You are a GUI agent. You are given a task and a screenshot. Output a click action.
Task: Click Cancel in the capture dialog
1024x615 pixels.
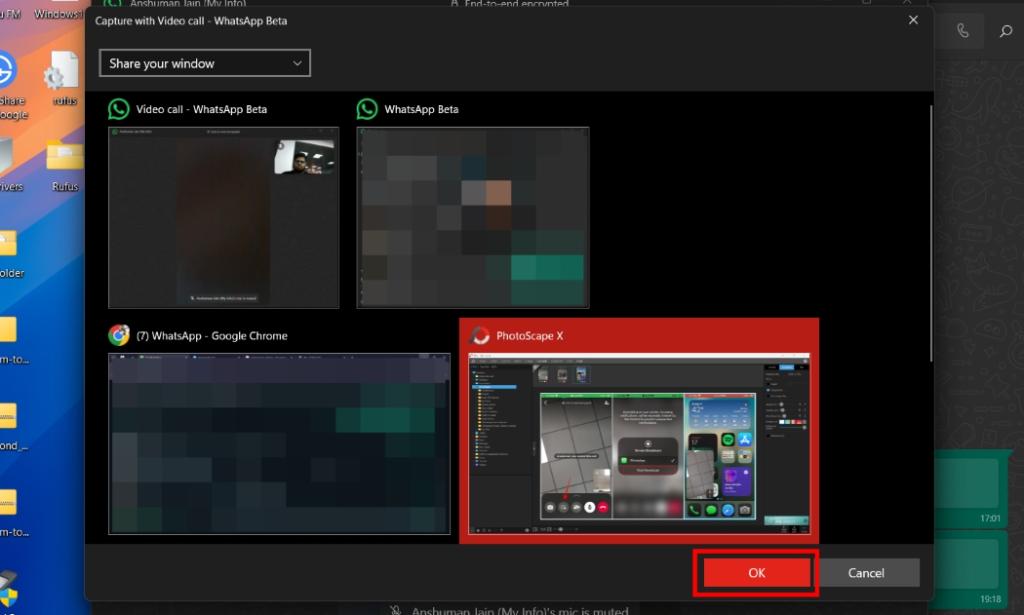click(x=866, y=573)
